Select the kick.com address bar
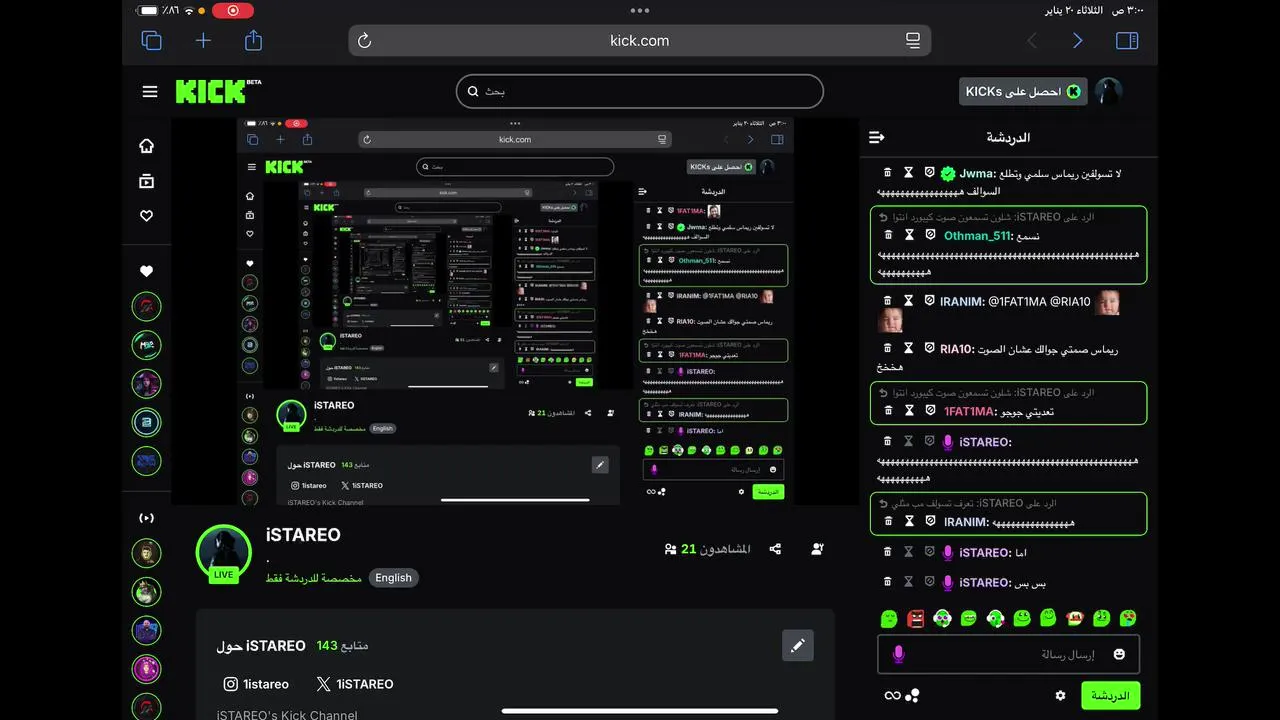Viewport: 1280px width, 720px height. click(640, 40)
